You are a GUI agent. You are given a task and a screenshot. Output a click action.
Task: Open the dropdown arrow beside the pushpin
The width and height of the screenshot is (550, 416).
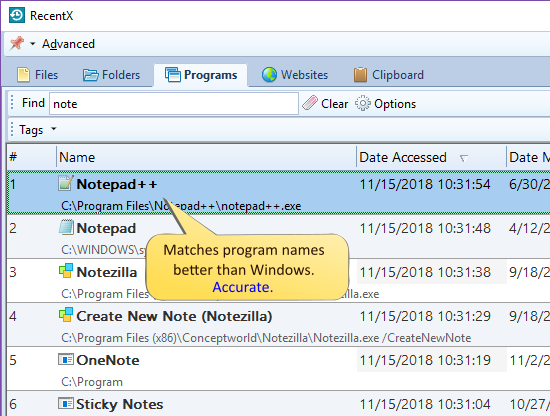click(x=33, y=44)
